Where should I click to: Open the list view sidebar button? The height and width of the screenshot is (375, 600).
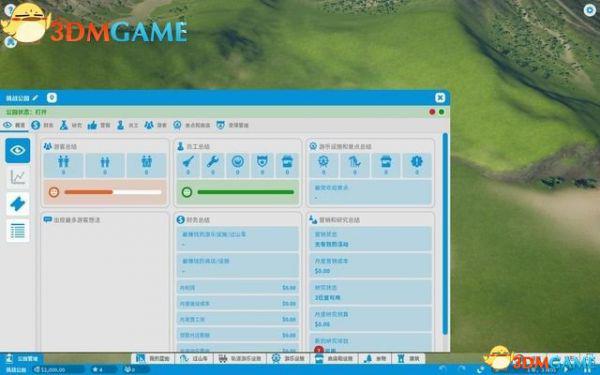(x=18, y=231)
